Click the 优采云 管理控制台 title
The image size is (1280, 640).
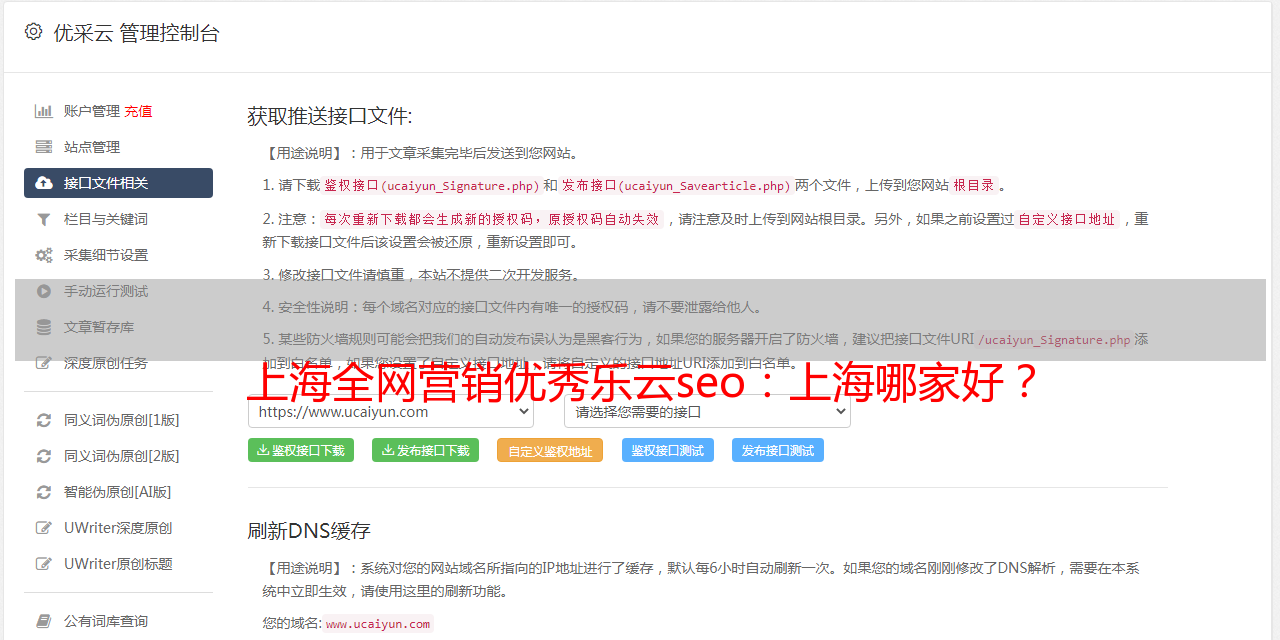136,33
